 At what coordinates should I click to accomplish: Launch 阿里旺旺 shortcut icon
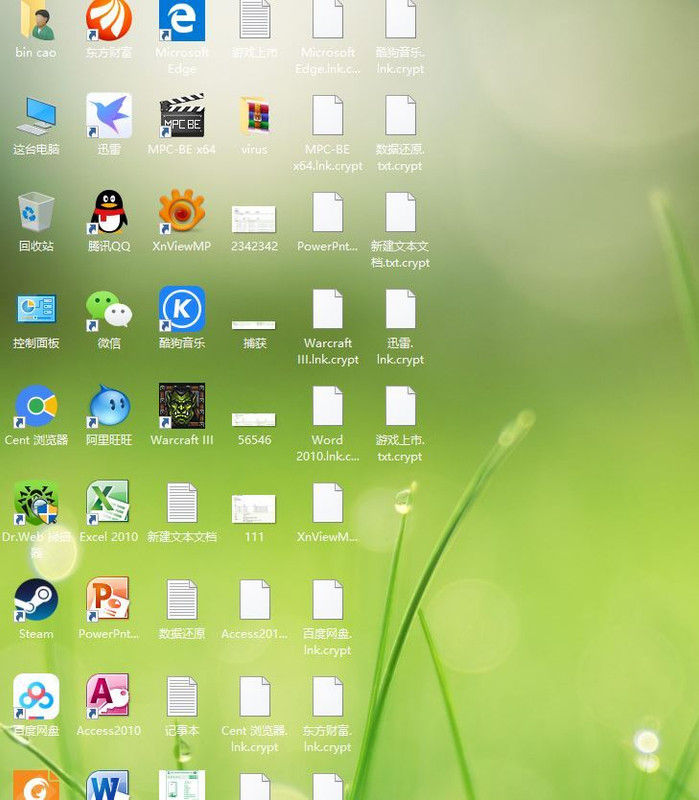point(109,406)
